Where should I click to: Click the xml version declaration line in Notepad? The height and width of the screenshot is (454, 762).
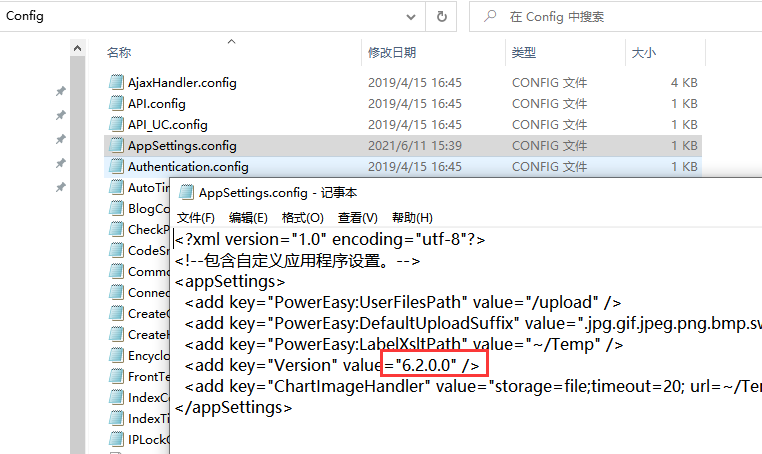tap(330, 239)
